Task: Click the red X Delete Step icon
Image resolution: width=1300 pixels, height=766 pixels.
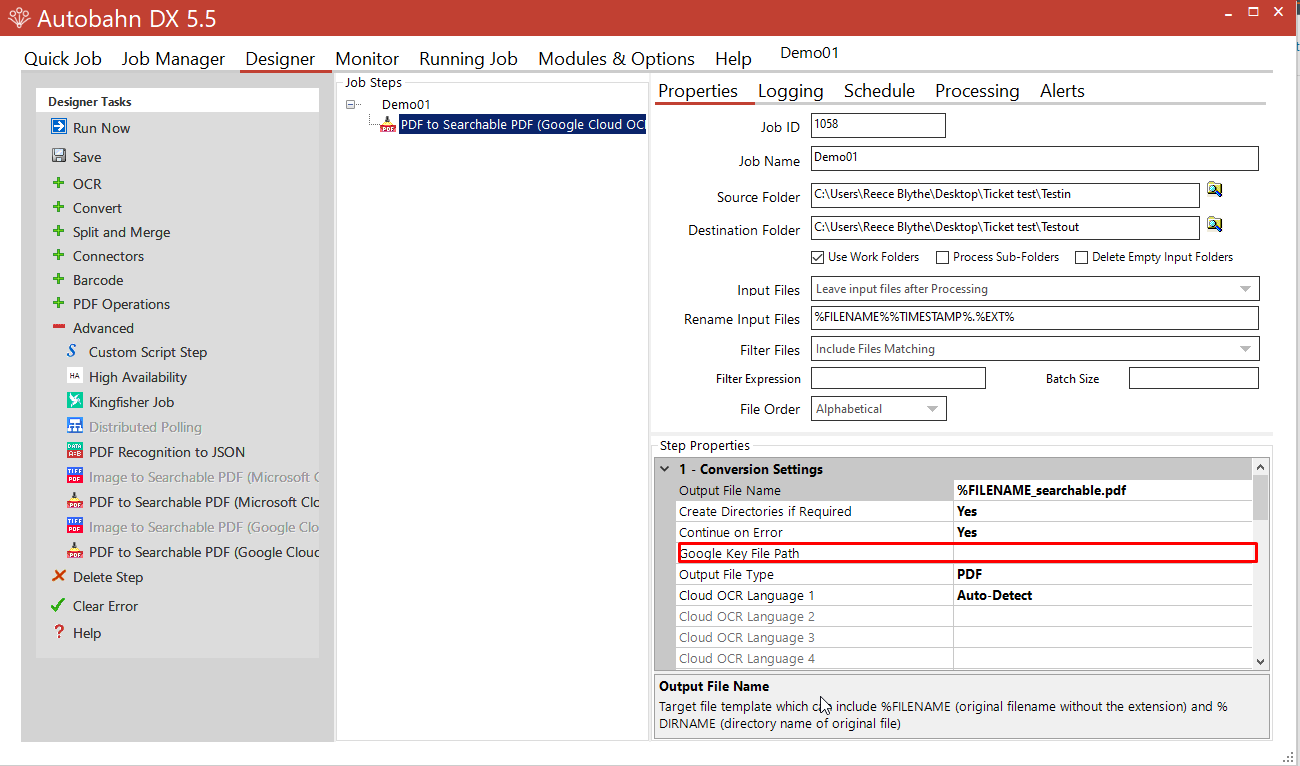Action: coord(59,577)
